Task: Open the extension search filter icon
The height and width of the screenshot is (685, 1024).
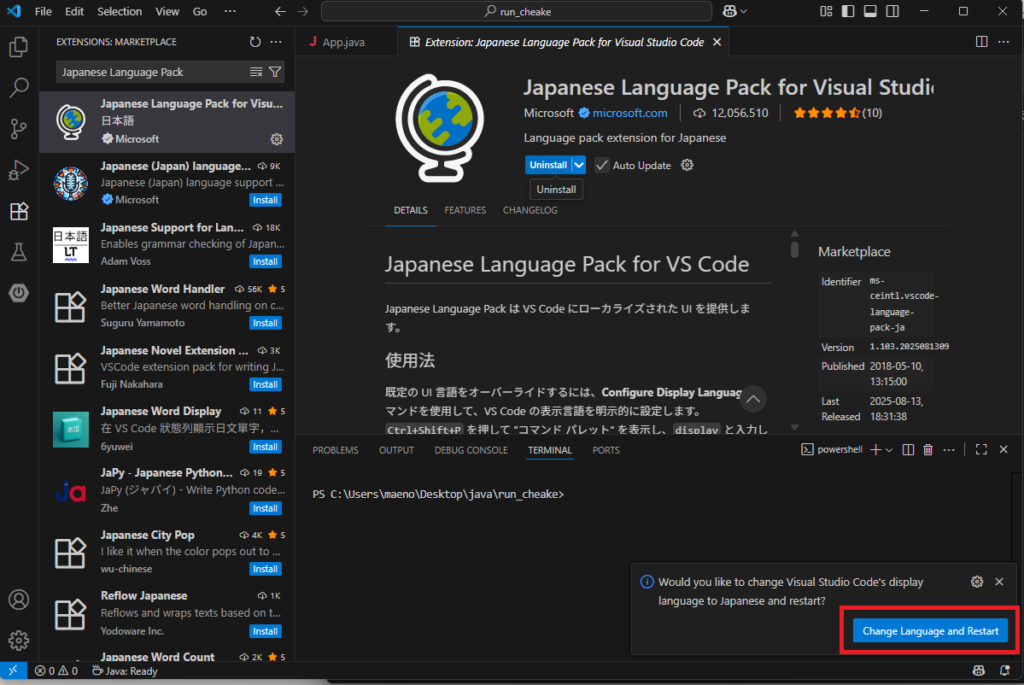Action: (275, 72)
